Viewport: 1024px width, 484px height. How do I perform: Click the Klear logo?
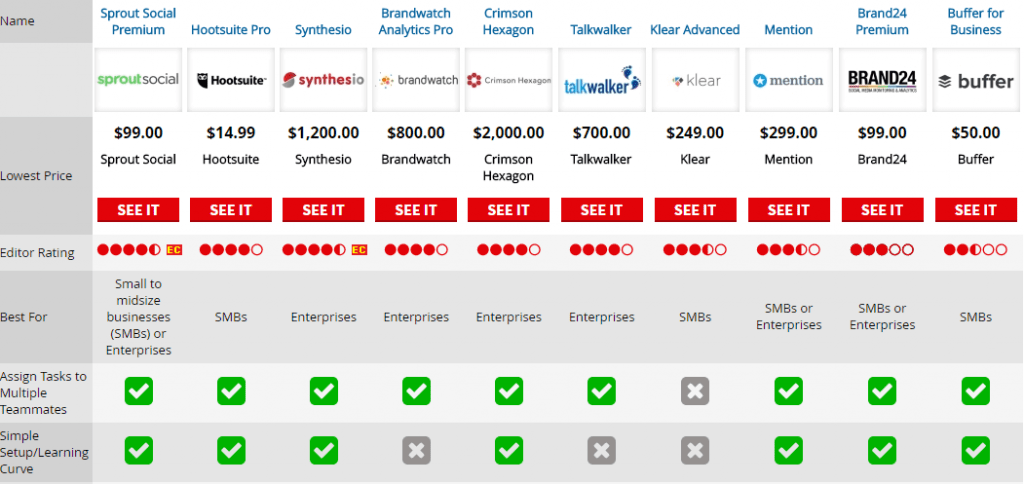click(695, 80)
